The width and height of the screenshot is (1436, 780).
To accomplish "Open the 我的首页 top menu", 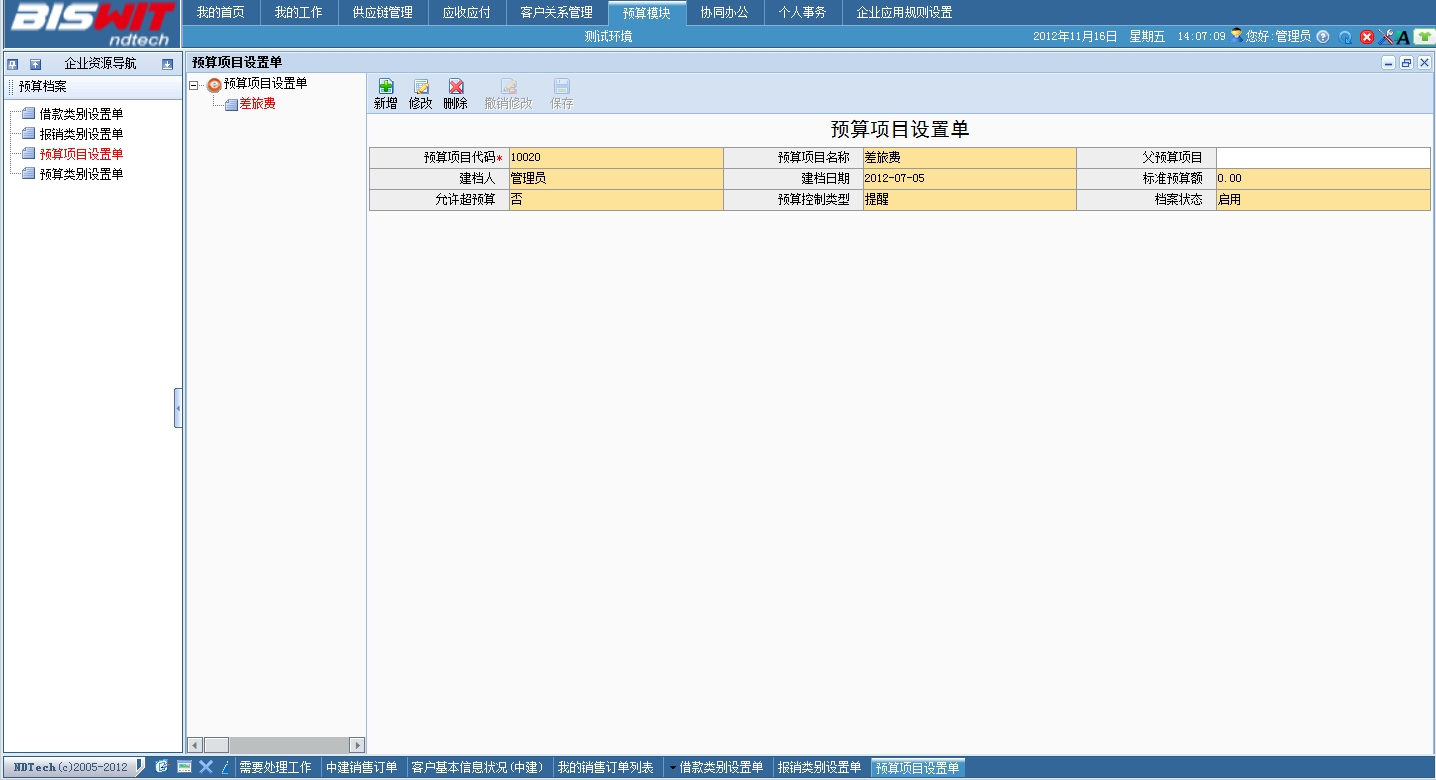I will pyautogui.click(x=221, y=13).
